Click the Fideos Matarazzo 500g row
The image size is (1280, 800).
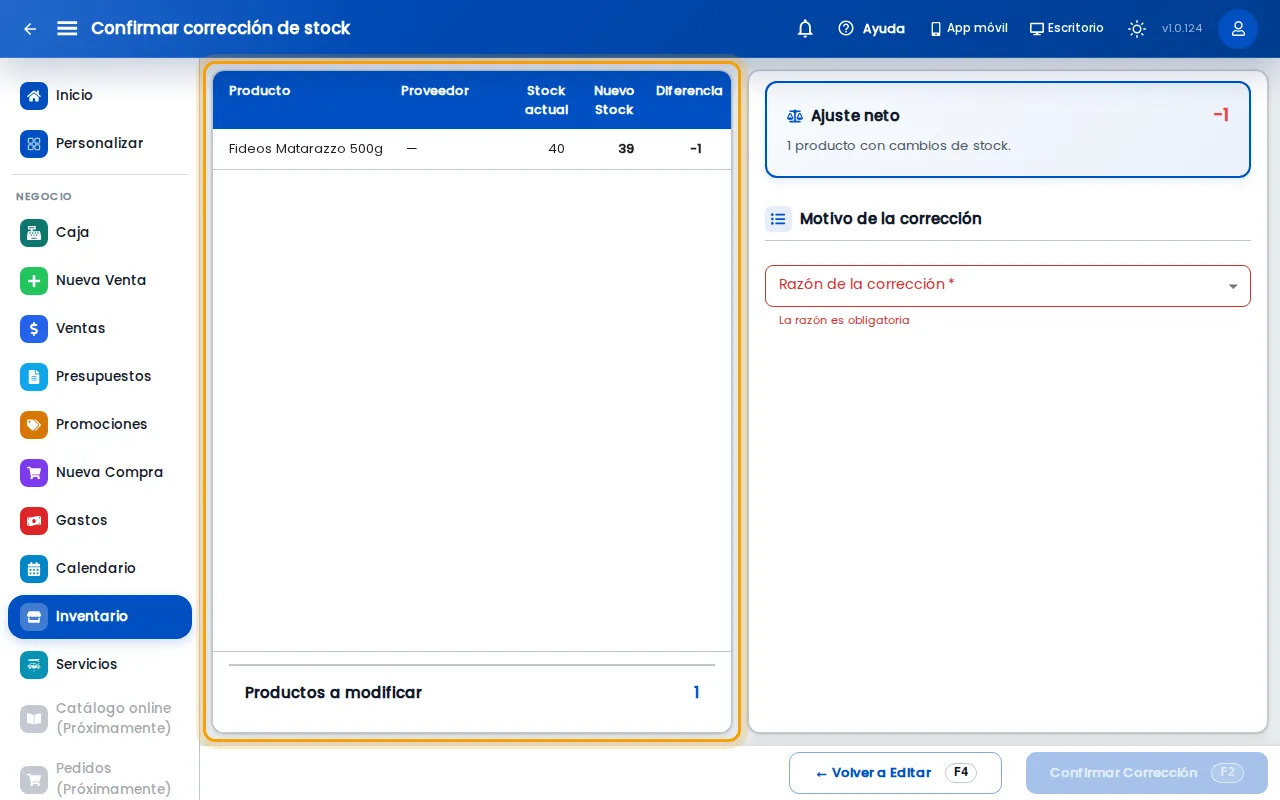click(472, 149)
